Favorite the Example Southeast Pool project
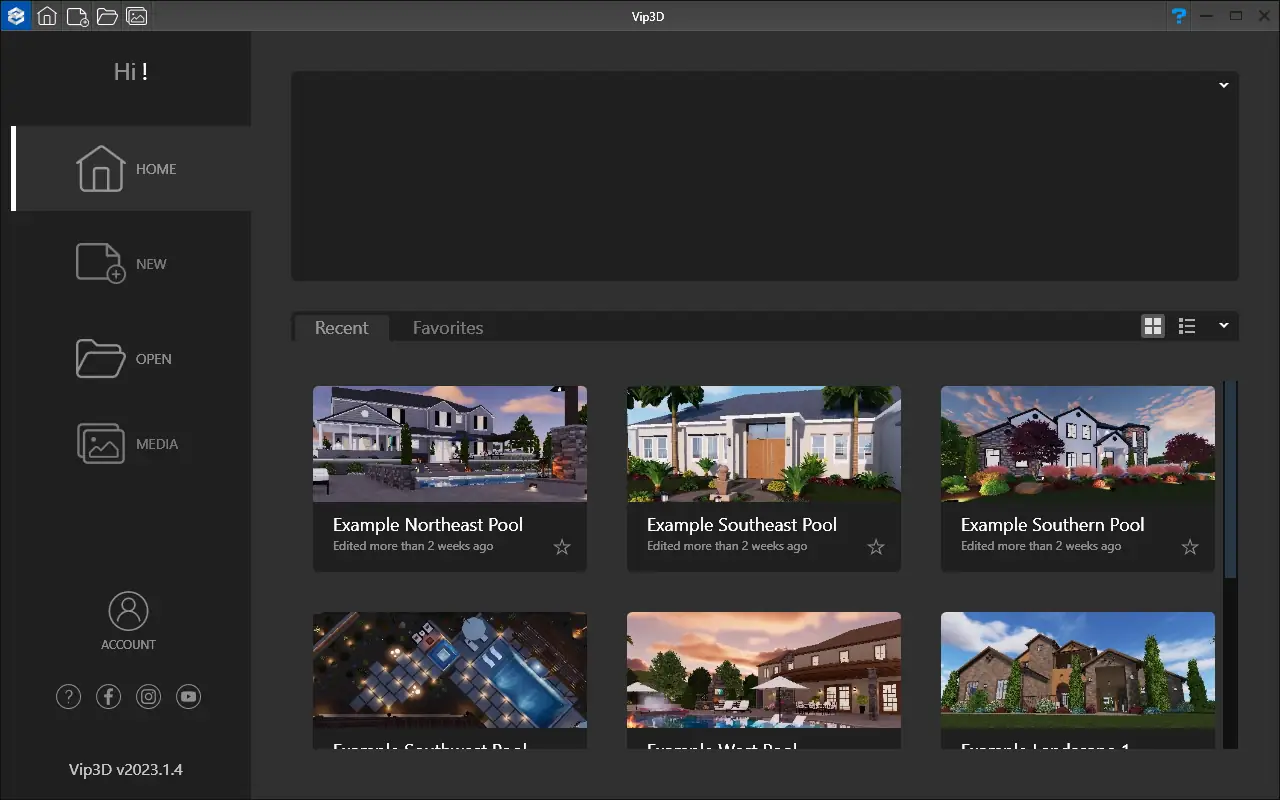Screen dimensions: 1280x800 [875, 547]
